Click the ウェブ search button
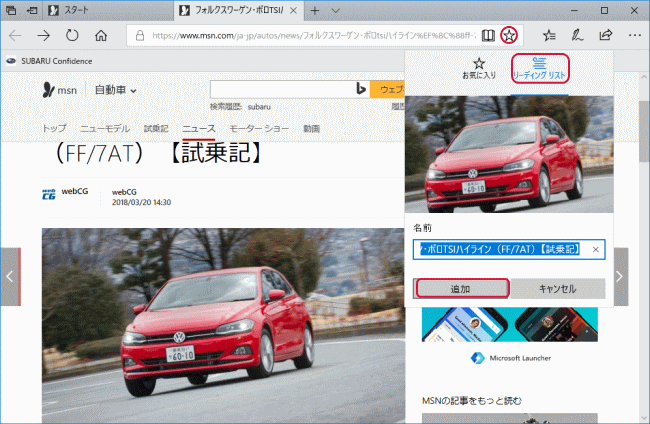This screenshot has height=424, width=650. click(x=388, y=90)
